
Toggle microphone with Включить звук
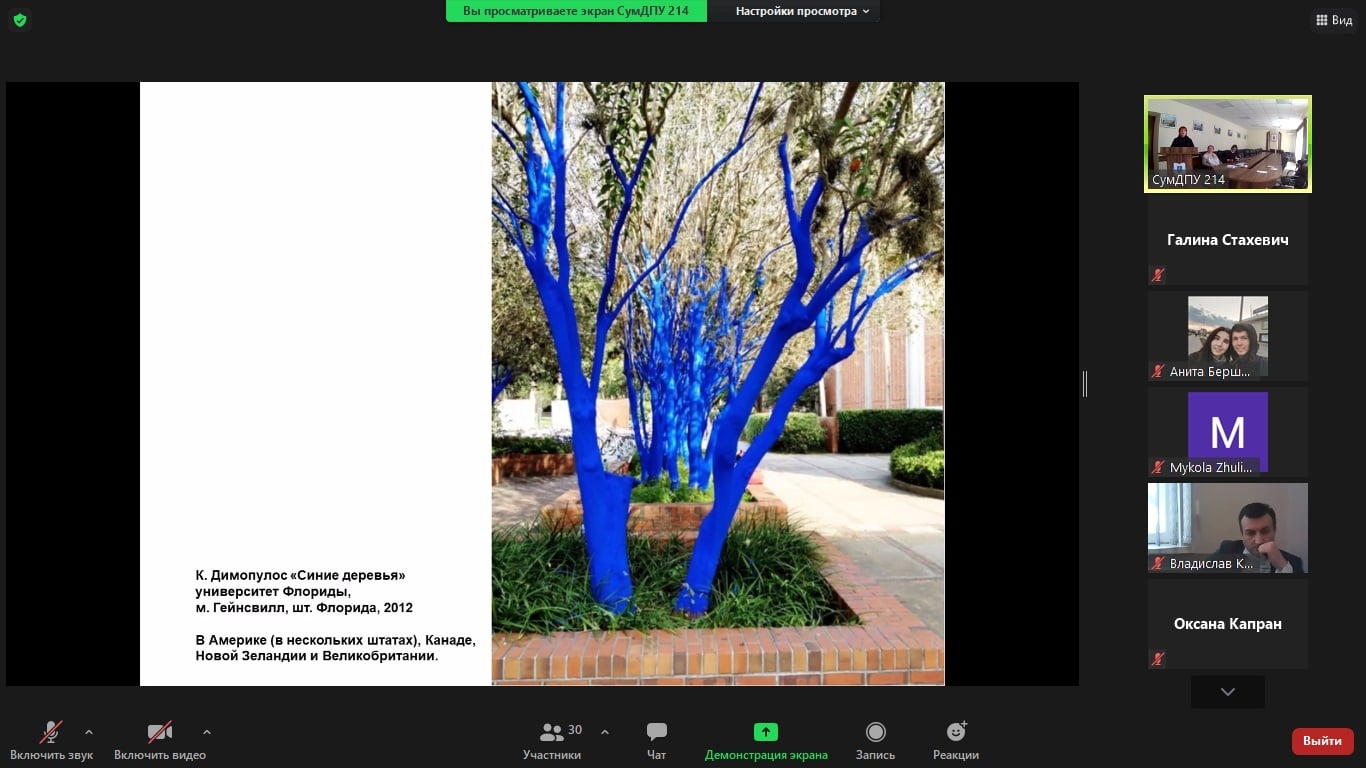click(52, 741)
